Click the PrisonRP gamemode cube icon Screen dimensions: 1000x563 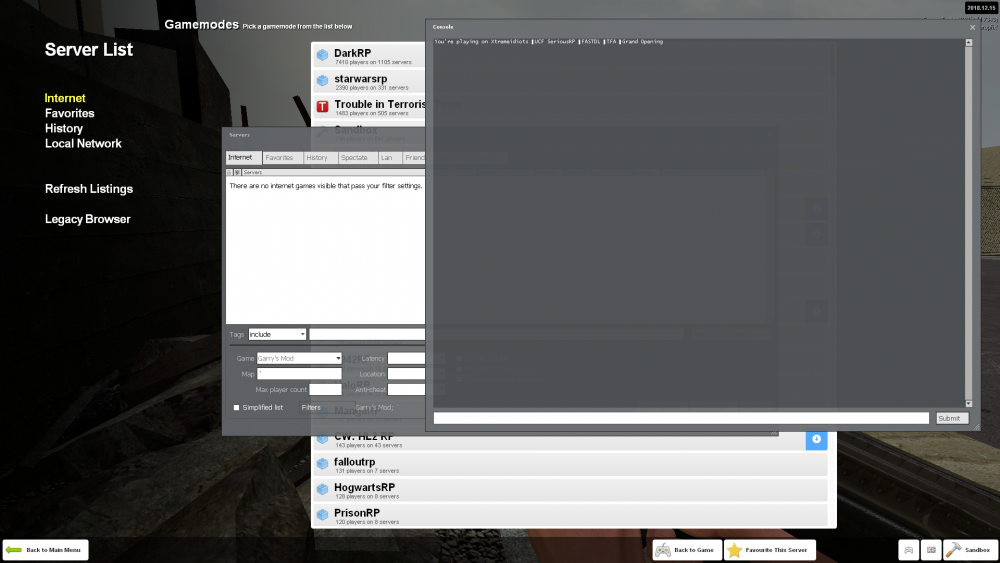(323, 515)
